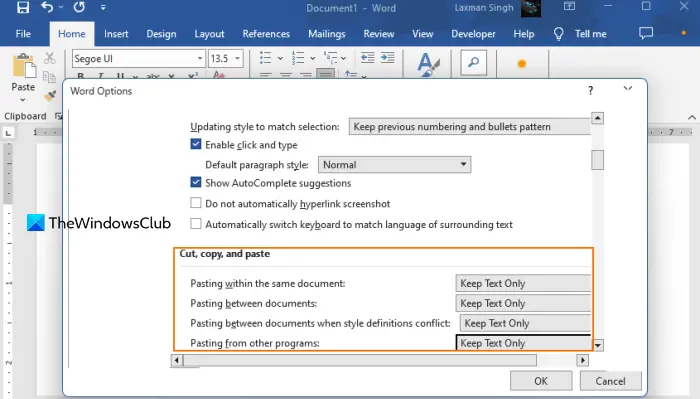Click the Bullets list icon
700x399 pixels.
coord(266,58)
